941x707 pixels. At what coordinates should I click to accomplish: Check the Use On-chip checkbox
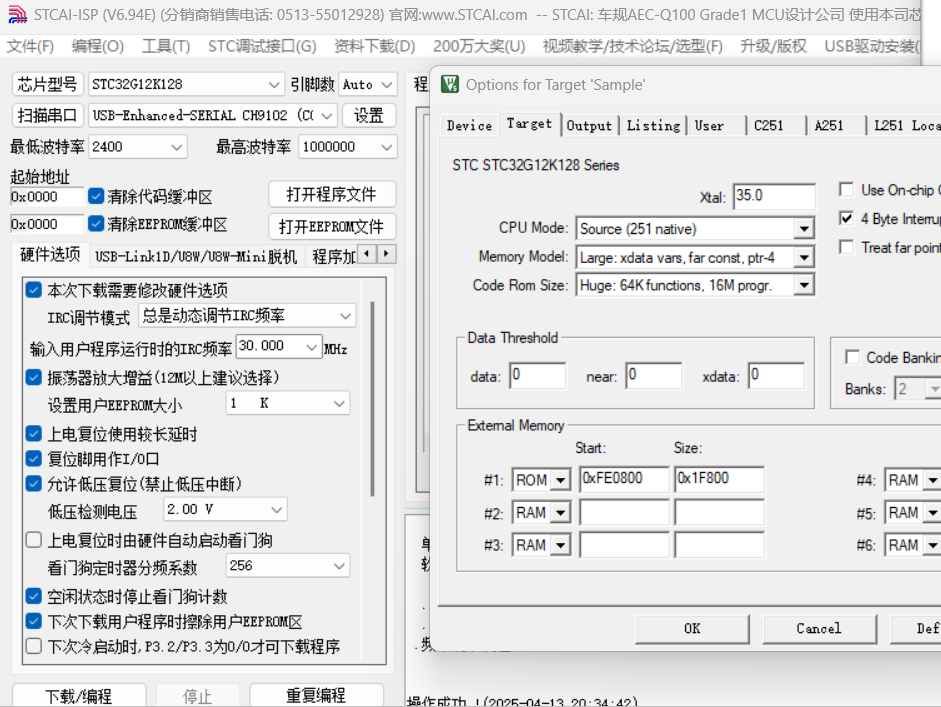coord(846,190)
